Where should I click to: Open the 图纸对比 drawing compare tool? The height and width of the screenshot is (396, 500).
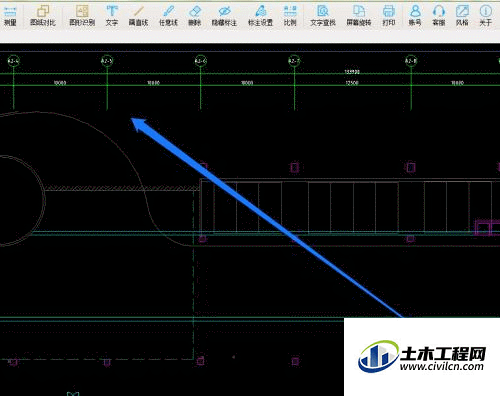tap(43, 16)
